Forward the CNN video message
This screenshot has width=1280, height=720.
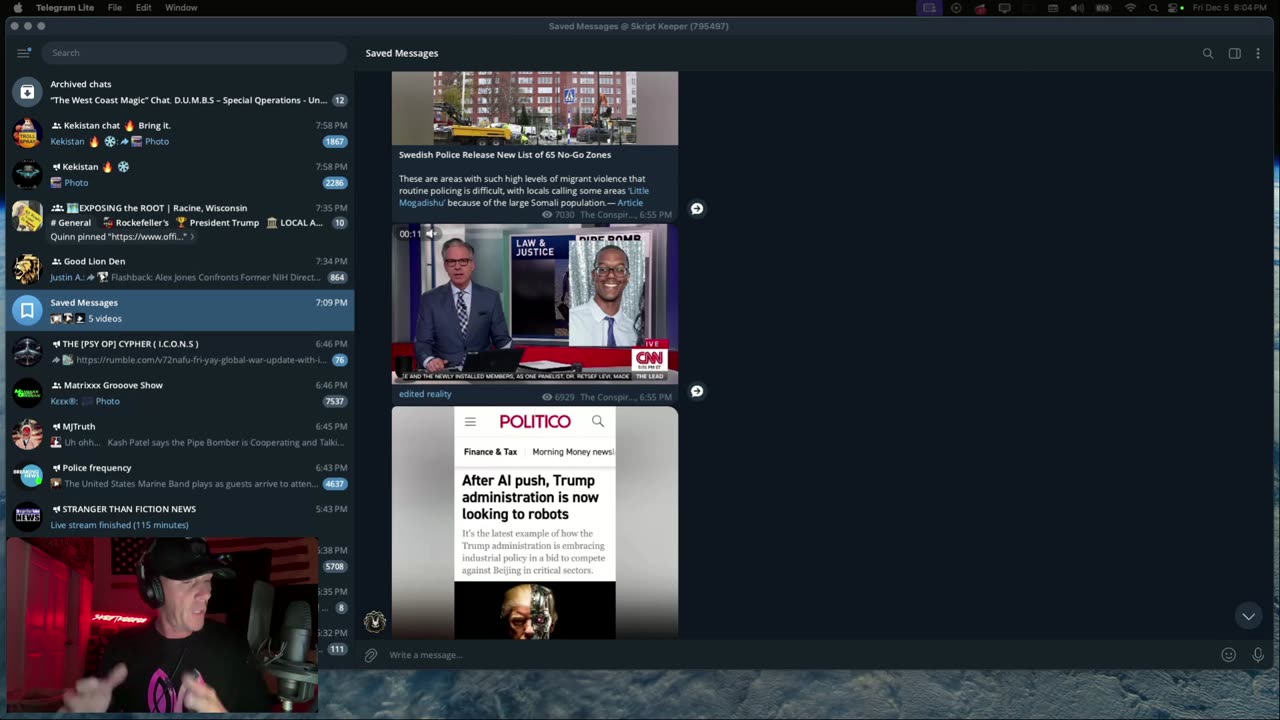coord(697,391)
